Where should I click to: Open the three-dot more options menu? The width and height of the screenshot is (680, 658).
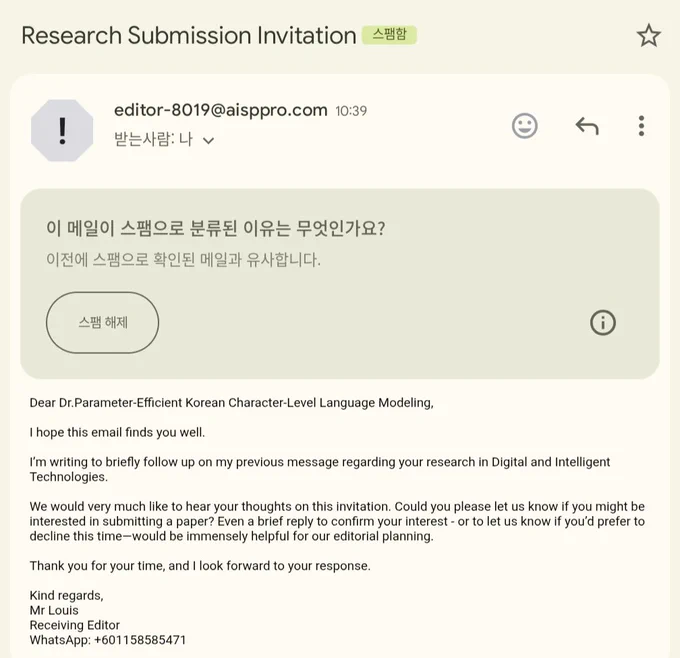pos(641,126)
